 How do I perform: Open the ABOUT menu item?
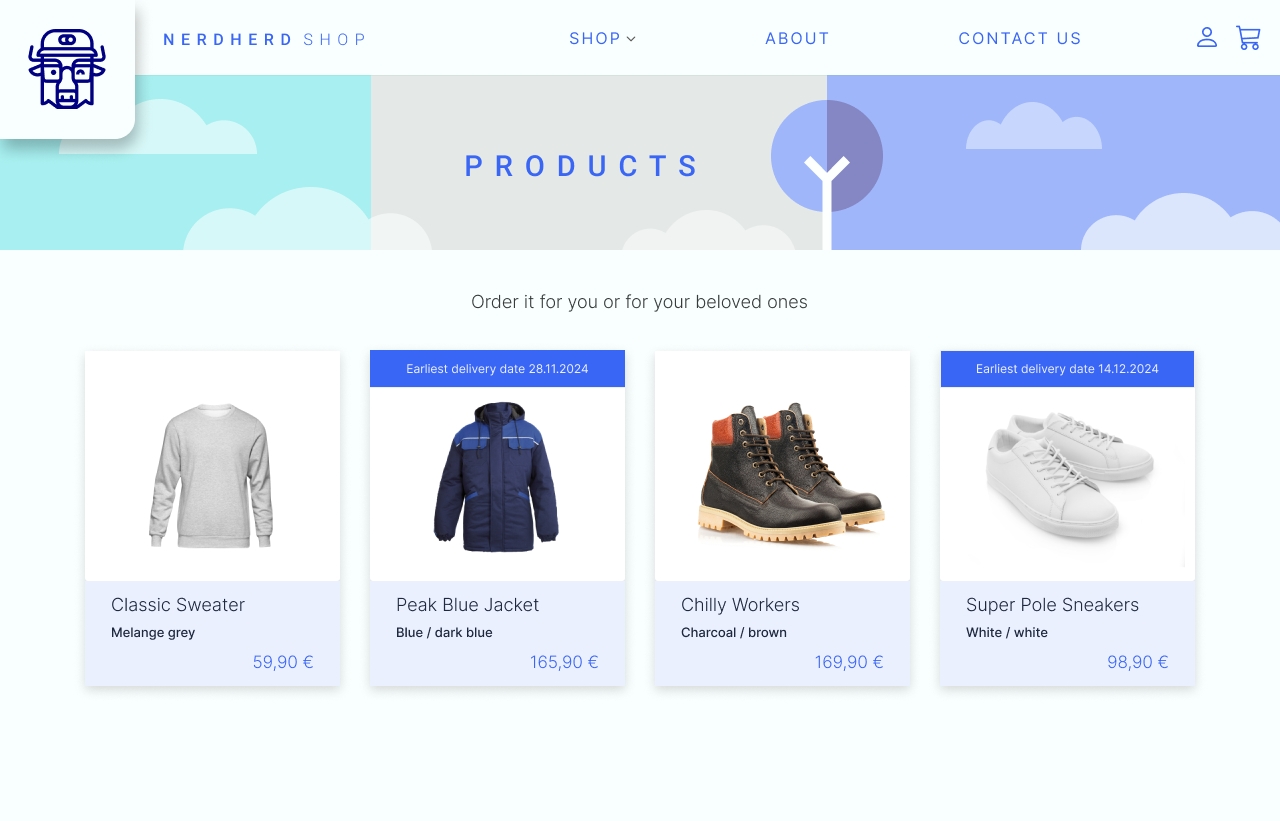coord(797,38)
